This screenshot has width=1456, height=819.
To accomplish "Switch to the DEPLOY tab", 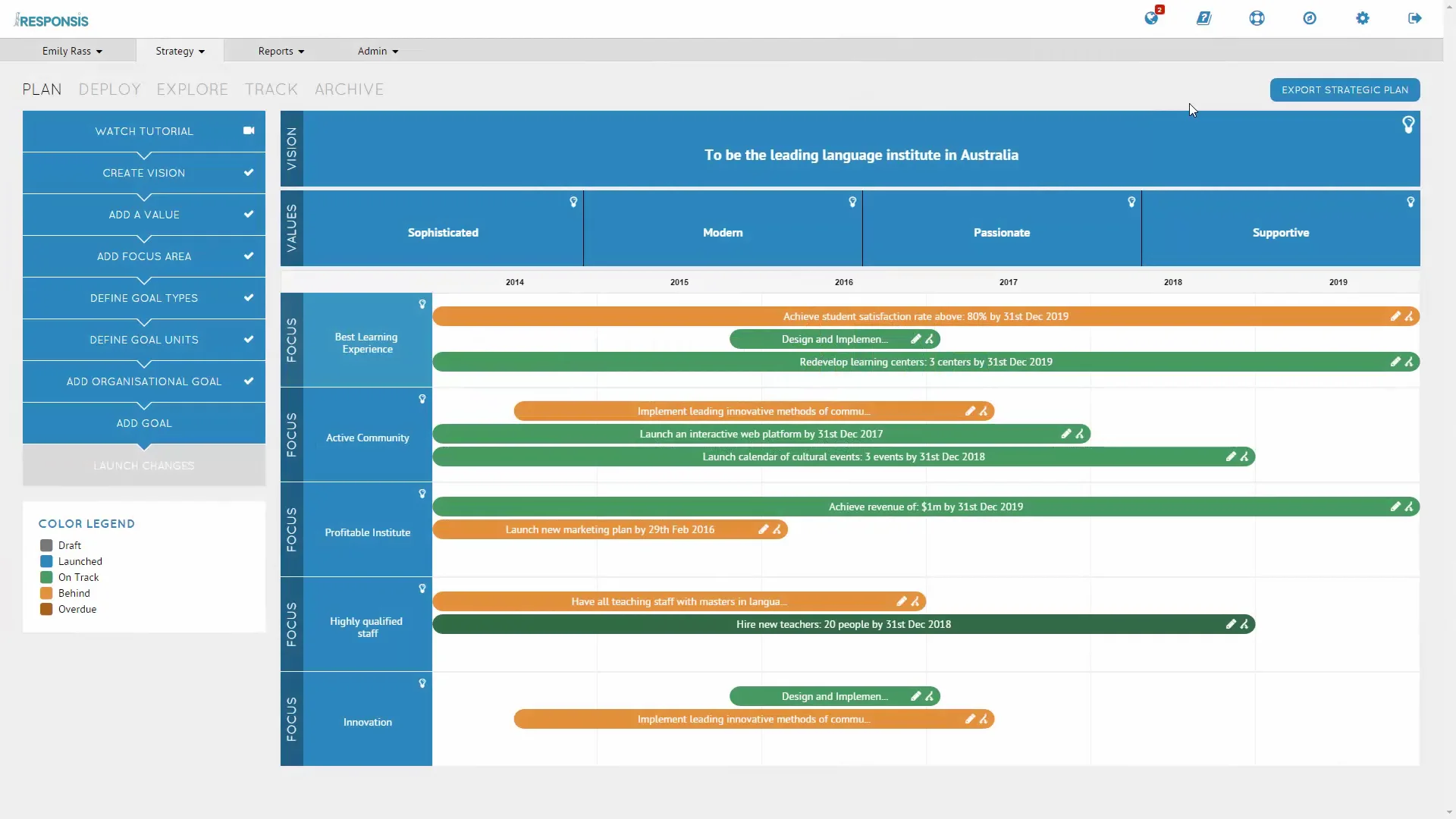I will point(110,89).
